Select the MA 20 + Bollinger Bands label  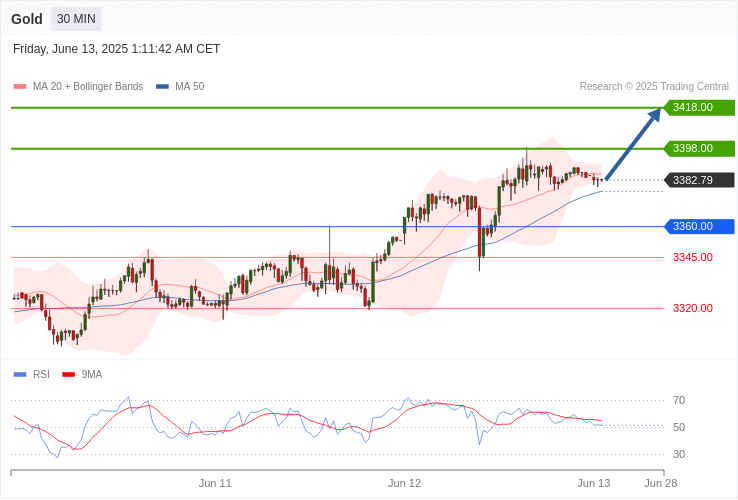[x=88, y=87]
